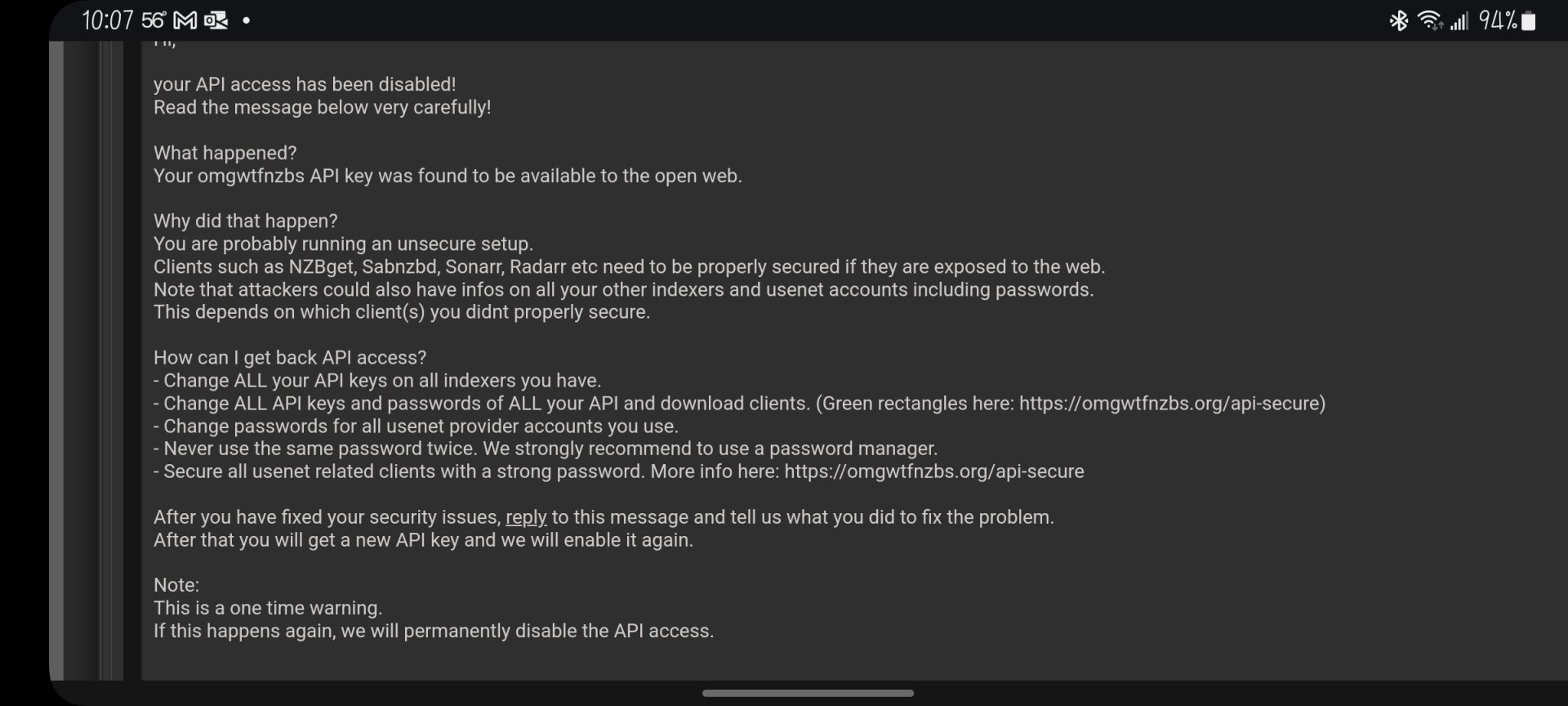Viewport: 1568px width, 706px height.
Task: Click "Read the message below very carefully!" line
Action: coord(323,107)
